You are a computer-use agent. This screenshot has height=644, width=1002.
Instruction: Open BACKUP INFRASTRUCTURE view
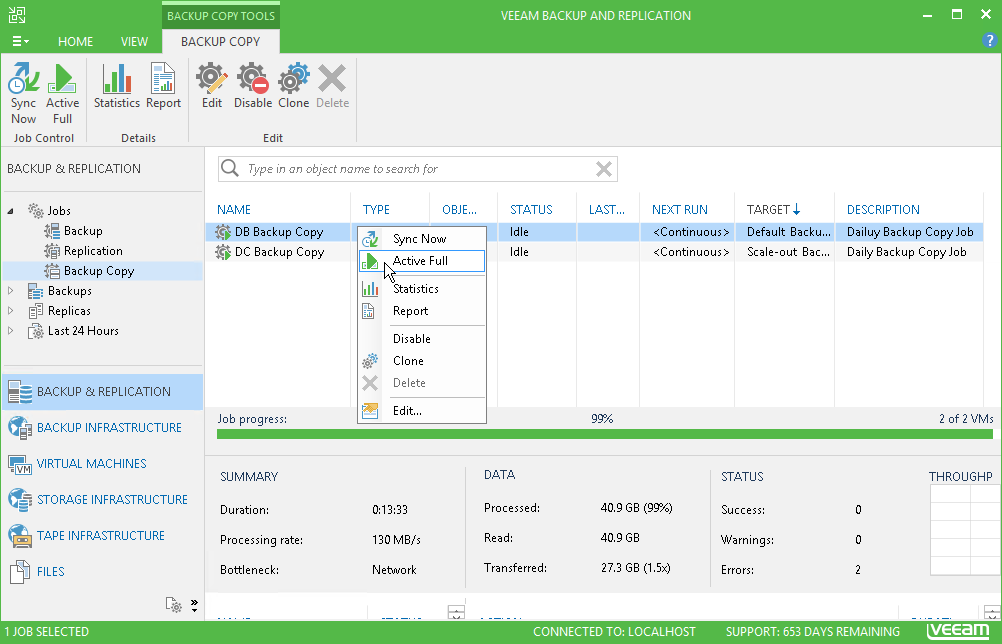[x=102, y=427]
